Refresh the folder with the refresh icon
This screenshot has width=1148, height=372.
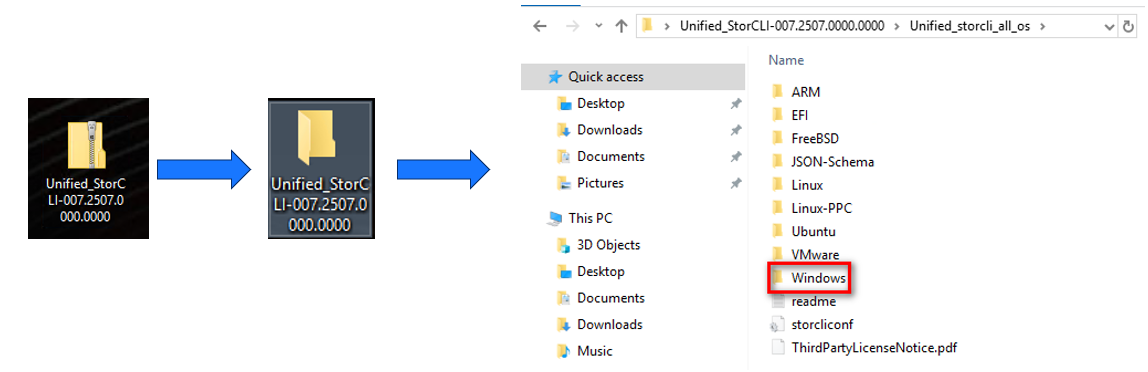[x=1129, y=26]
